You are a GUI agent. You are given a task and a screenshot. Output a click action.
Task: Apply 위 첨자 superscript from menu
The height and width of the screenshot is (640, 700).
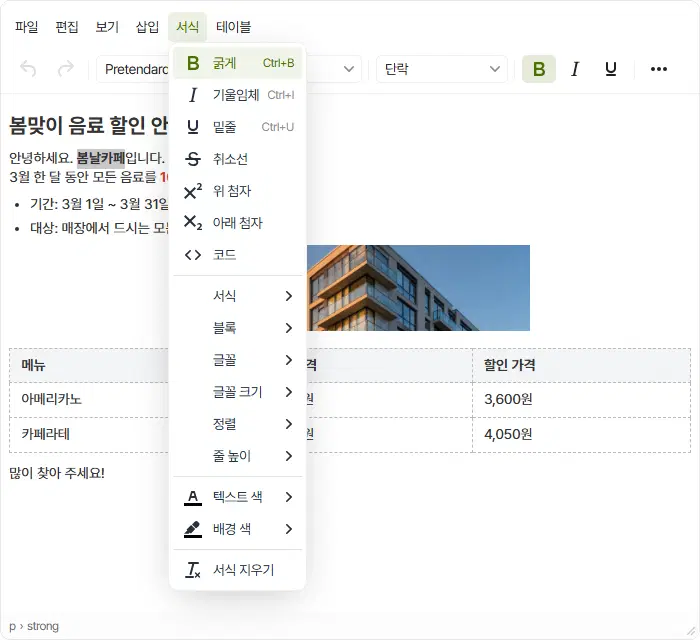pos(238,191)
